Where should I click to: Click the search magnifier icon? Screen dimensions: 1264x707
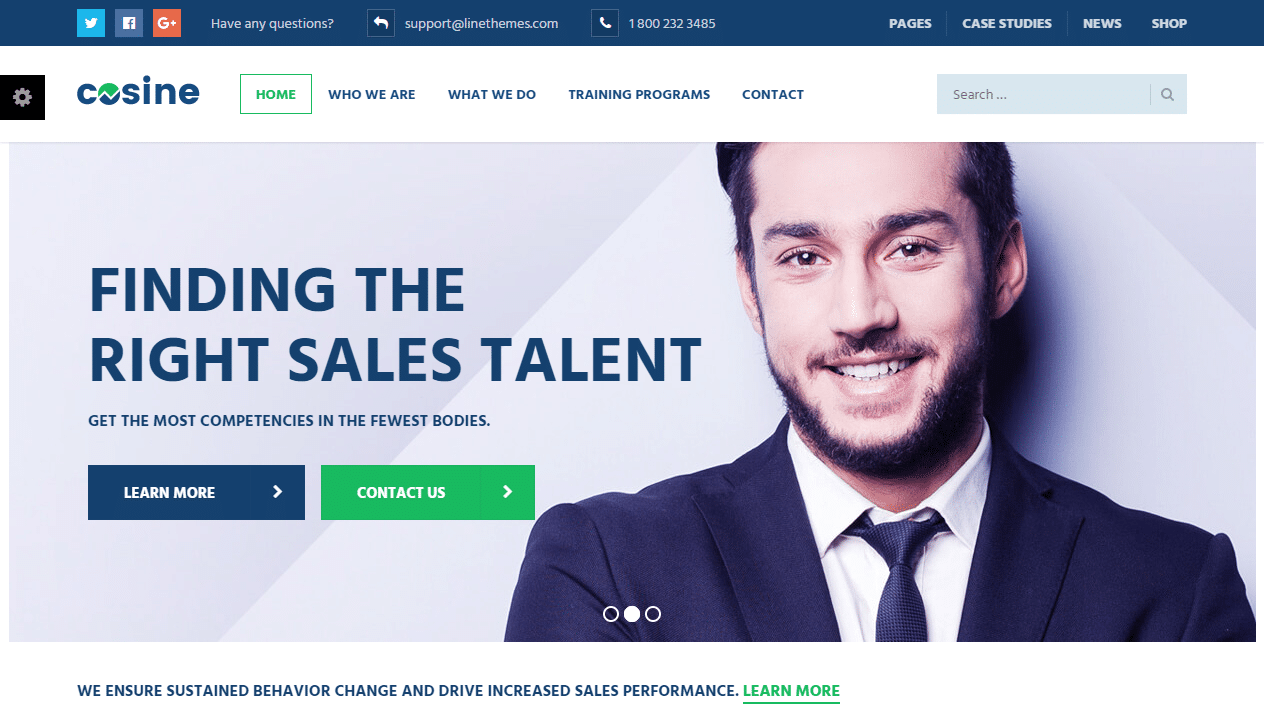[x=1168, y=94]
